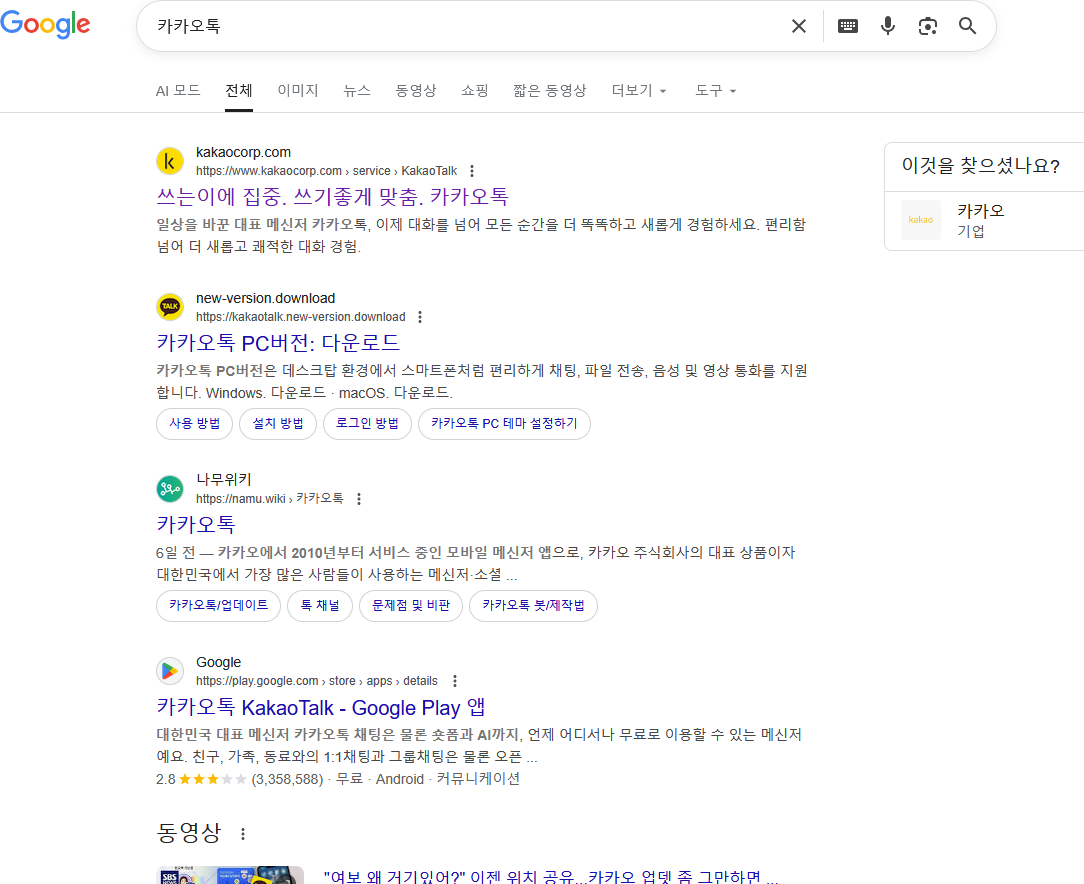Image resolution: width=1084 pixels, height=884 pixels.
Task: Click the Google logo
Action: coord(46,26)
